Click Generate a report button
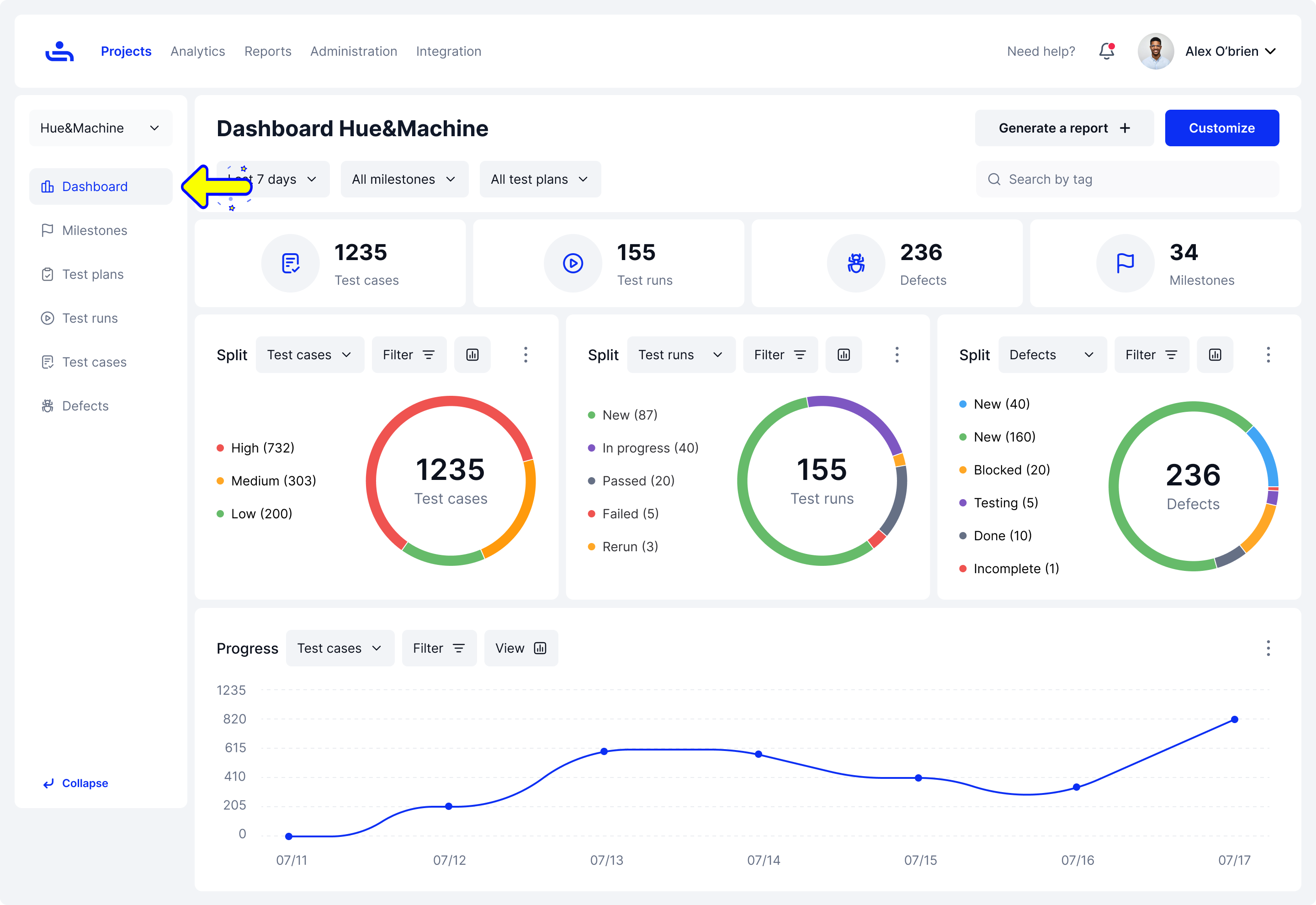The width and height of the screenshot is (1316, 905). (1064, 128)
